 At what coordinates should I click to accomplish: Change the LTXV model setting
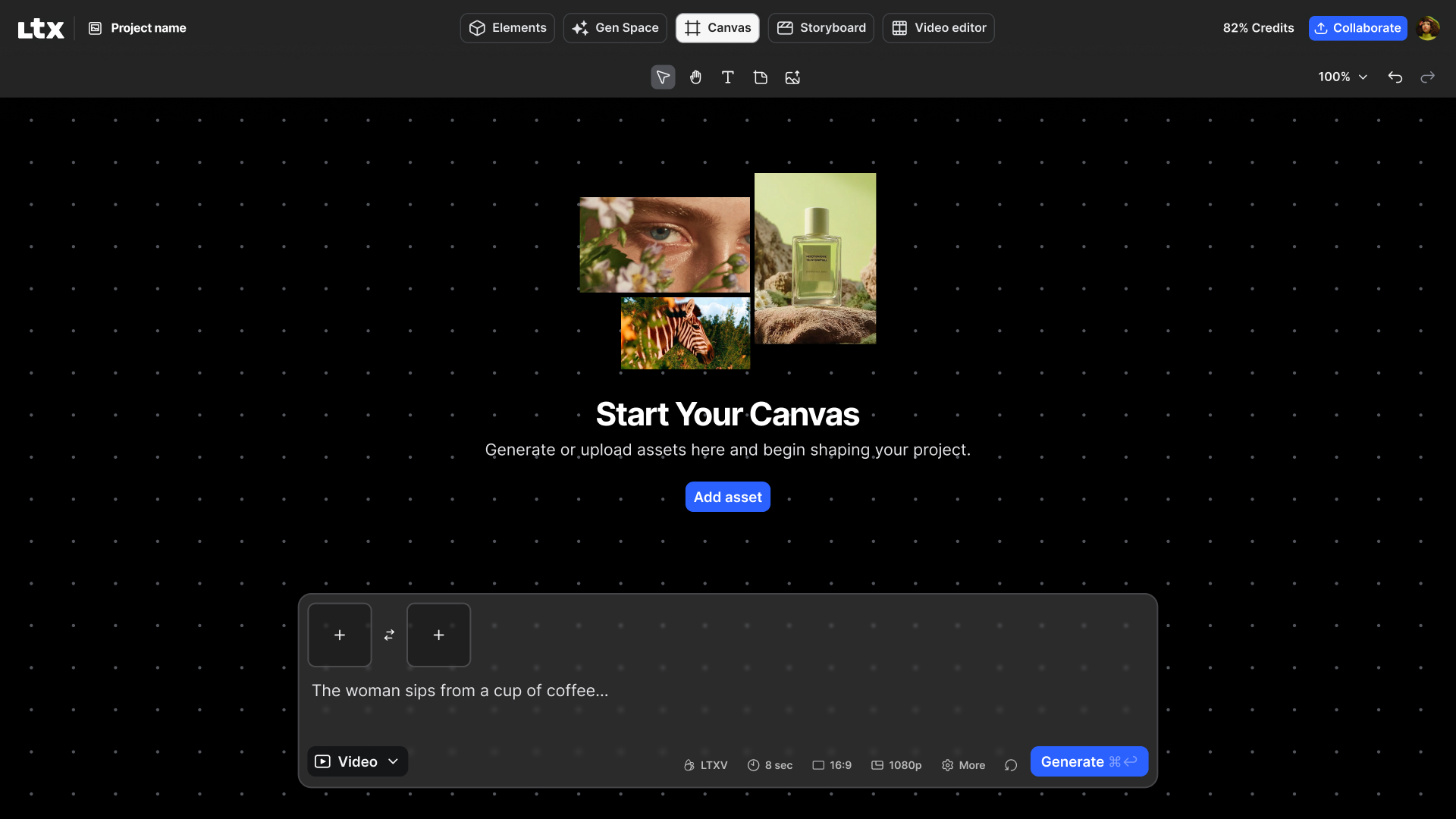coord(705,765)
